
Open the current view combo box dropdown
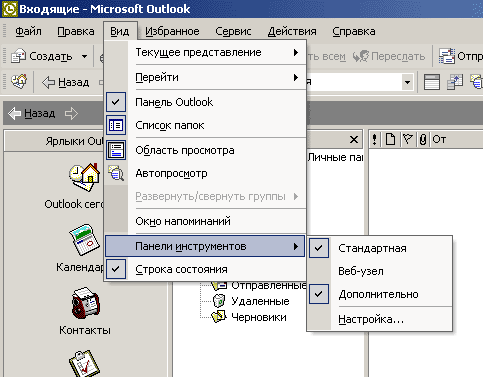pos(407,82)
